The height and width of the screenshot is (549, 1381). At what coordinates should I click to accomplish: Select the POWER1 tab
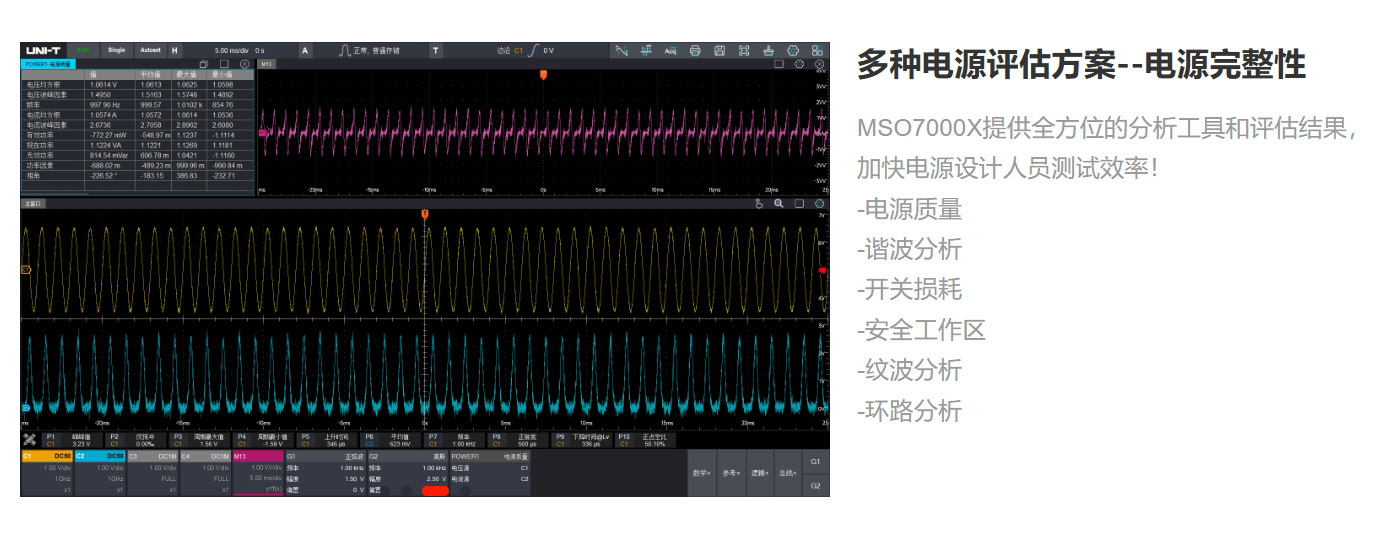coord(47,64)
